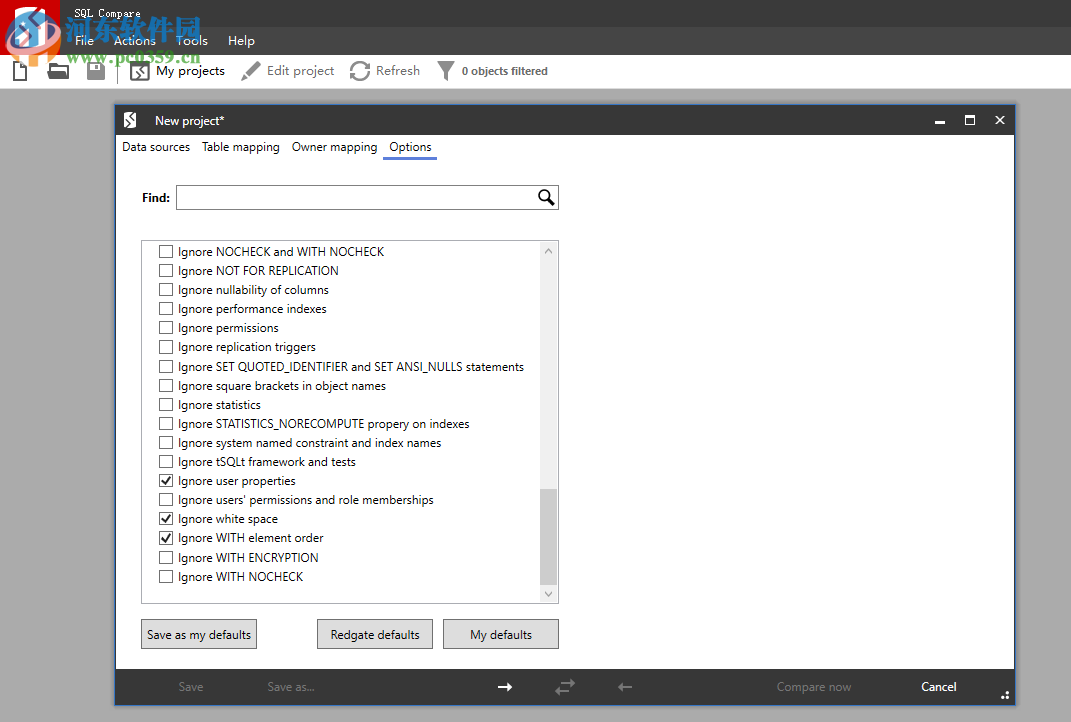Switch to the Data sources tab
The image size is (1071, 722).
(x=156, y=147)
